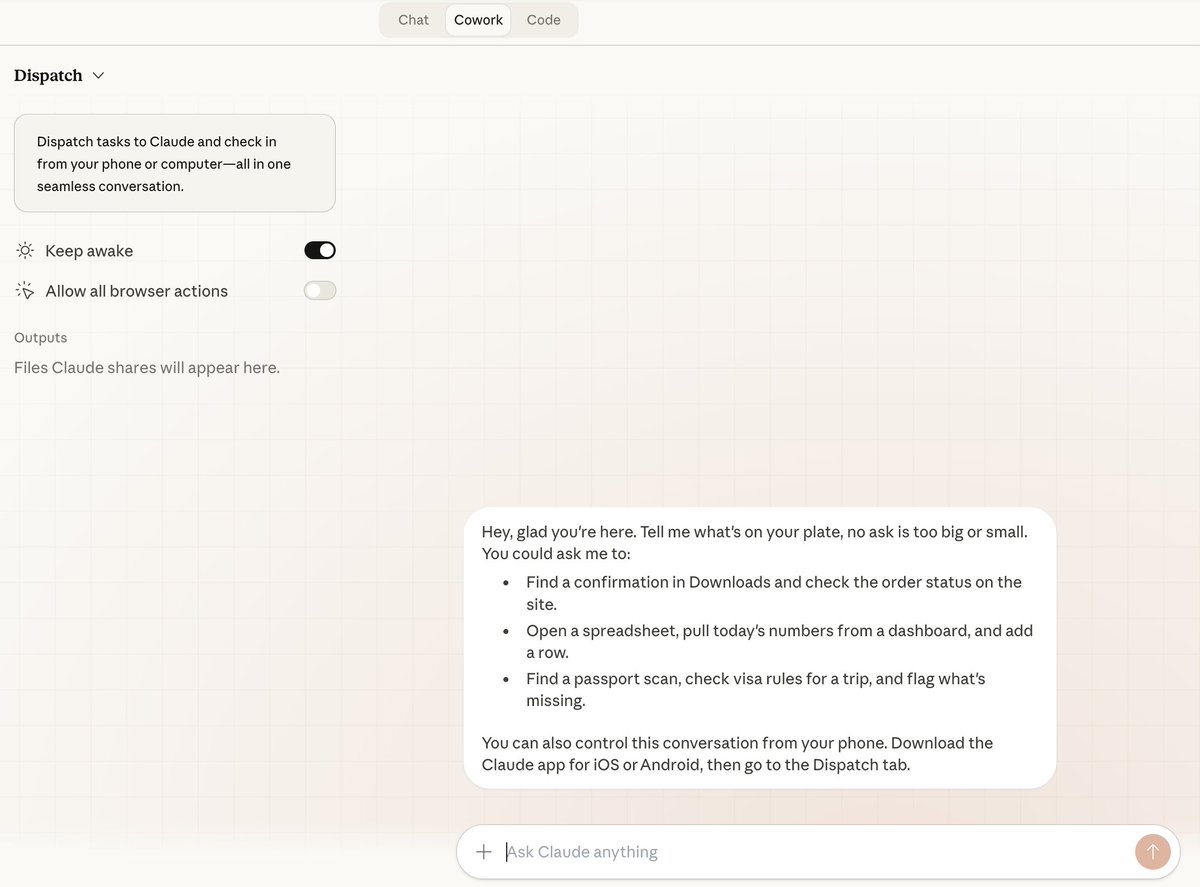The width and height of the screenshot is (1200, 887).
Task: Click the 'Open a spreadsheet' suggestion bullet
Action: point(779,642)
